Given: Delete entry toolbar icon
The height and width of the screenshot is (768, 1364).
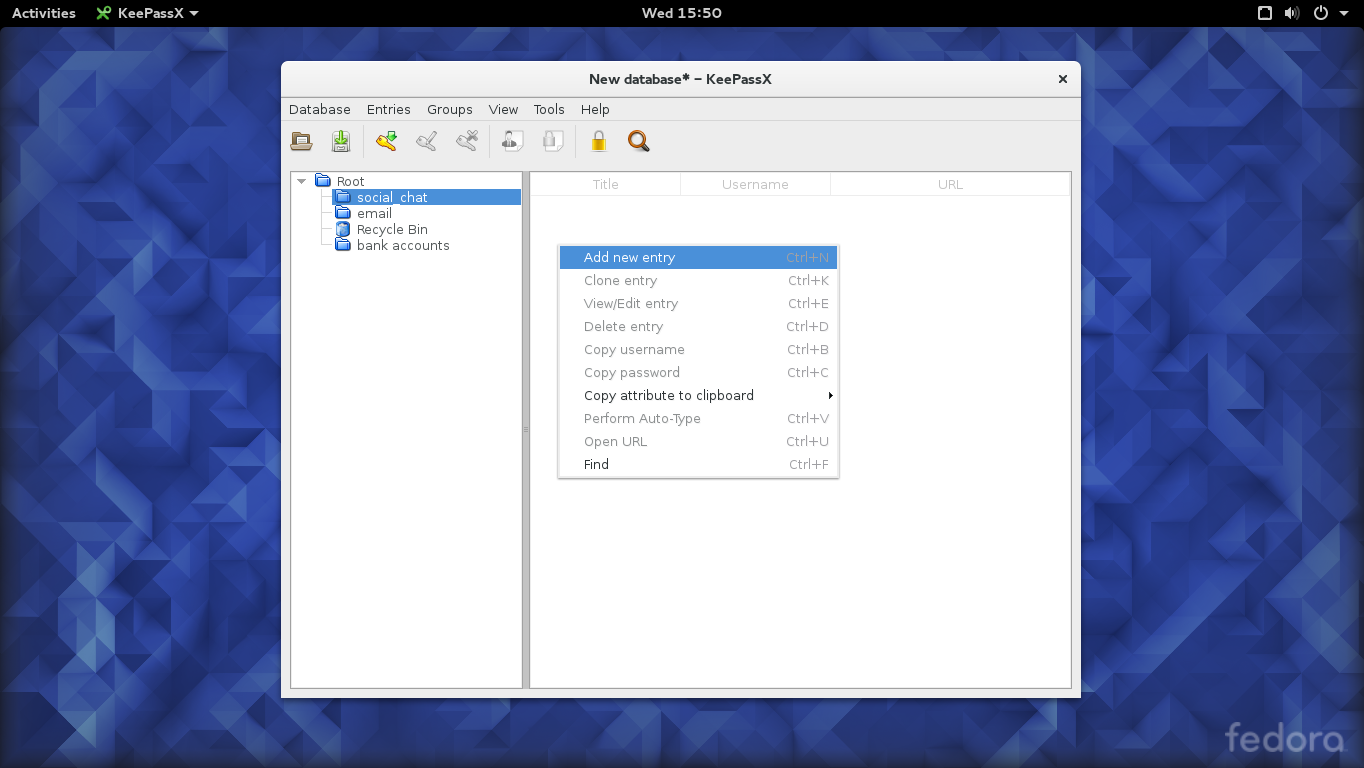Looking at the screenshot, I should pyautogui.click(x=467, y=141).
